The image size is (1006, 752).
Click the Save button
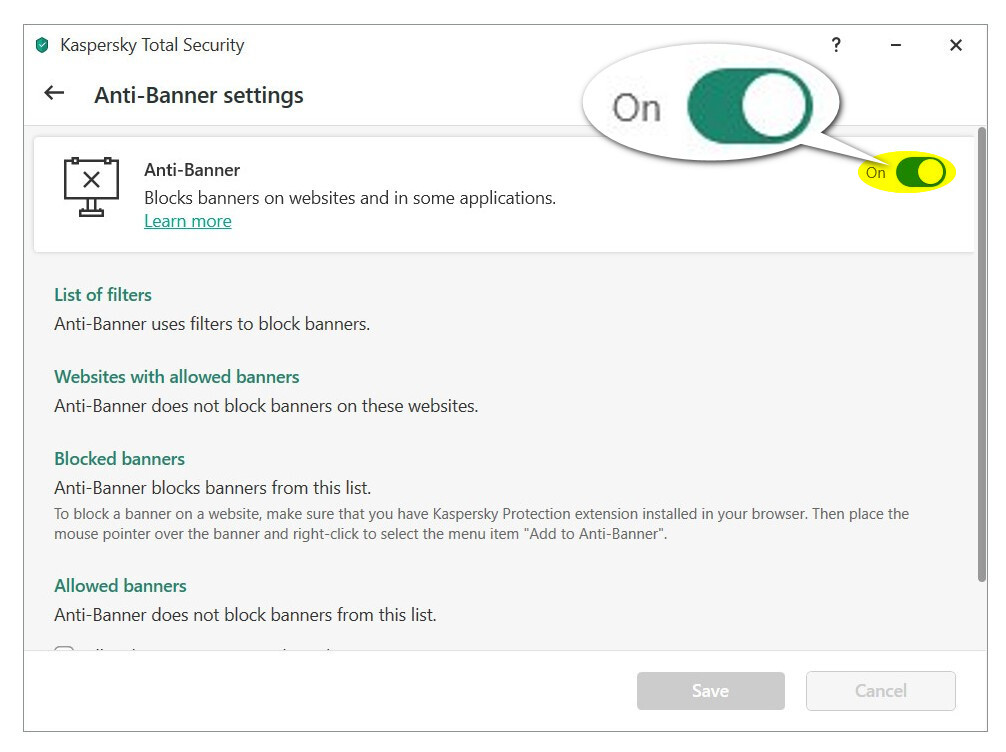point(710,691)
